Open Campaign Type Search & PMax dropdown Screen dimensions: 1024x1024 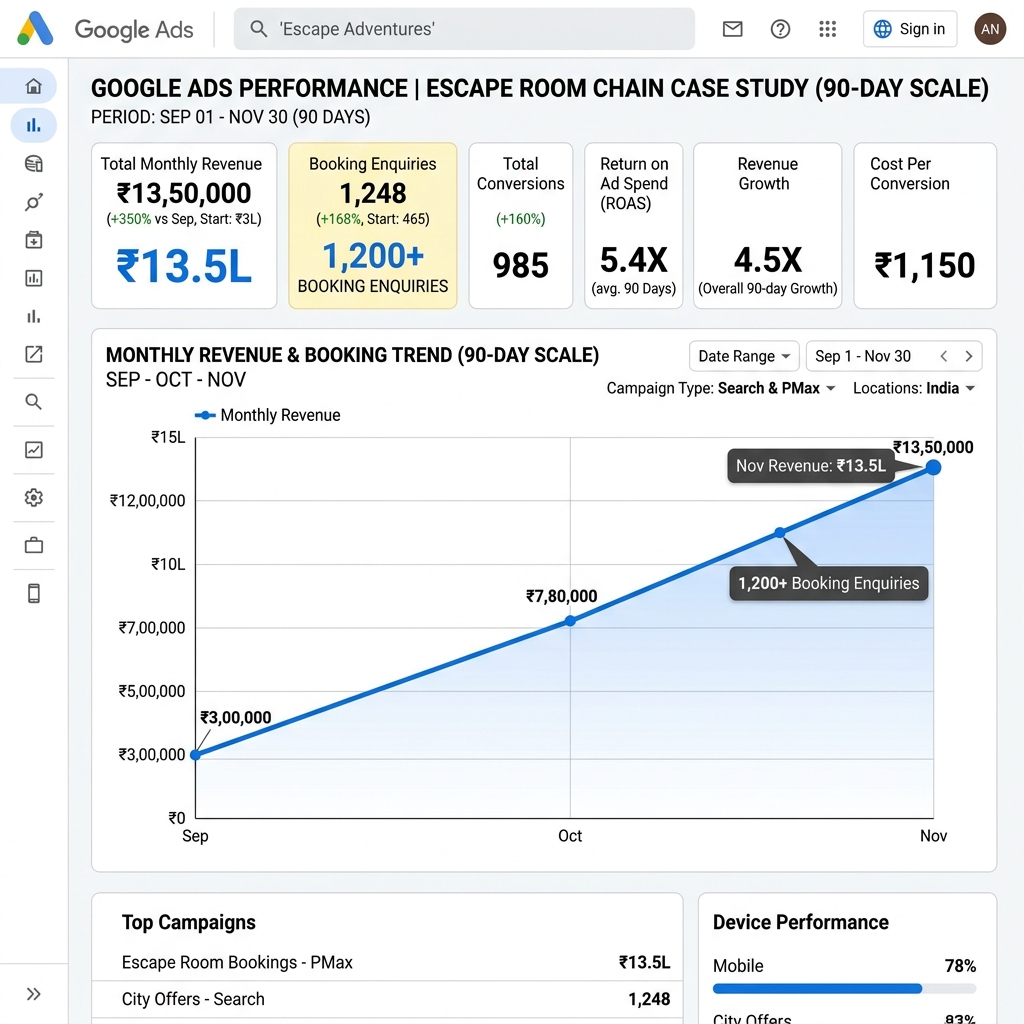[721, 388]
